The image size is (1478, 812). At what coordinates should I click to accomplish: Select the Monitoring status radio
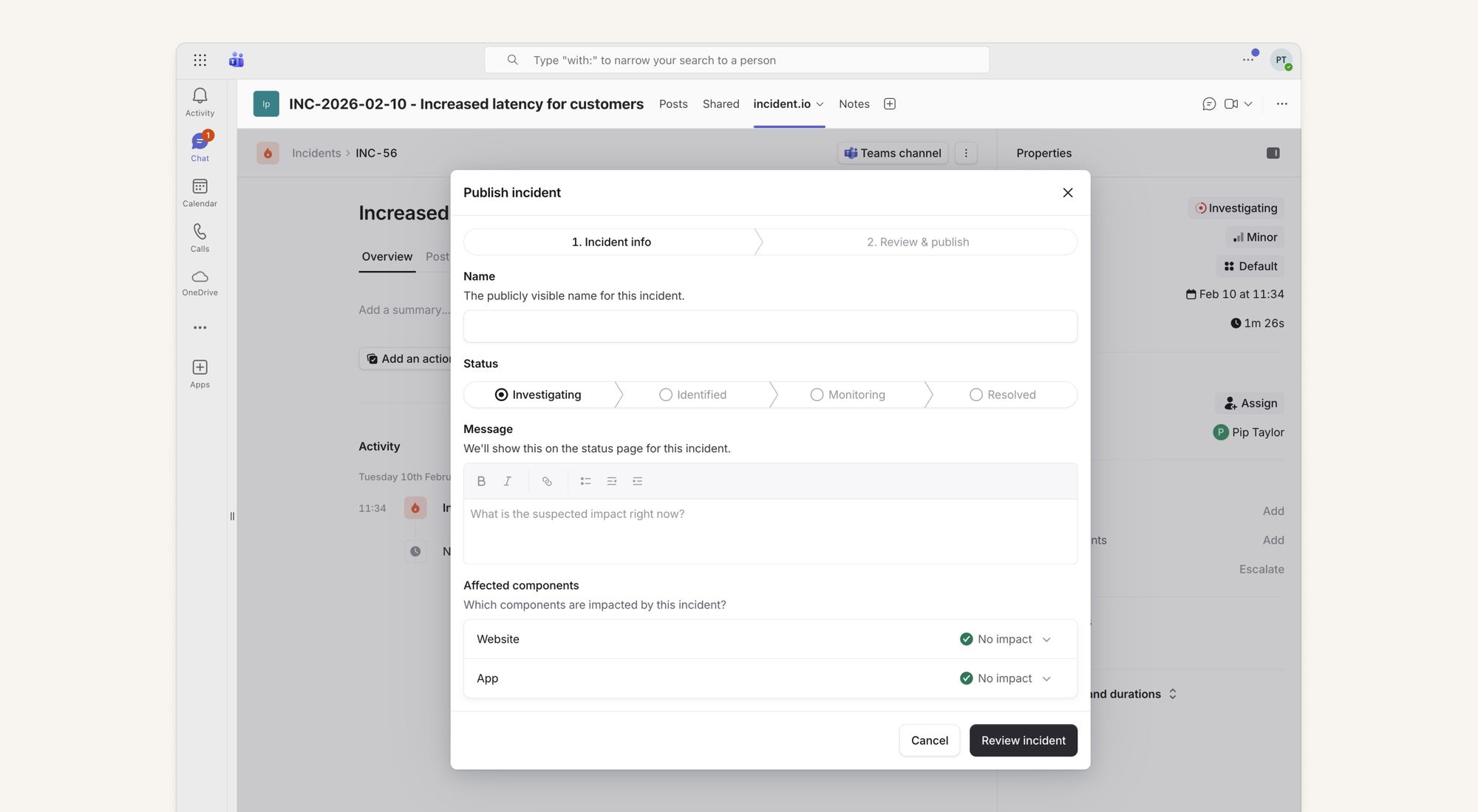(817, 395)
